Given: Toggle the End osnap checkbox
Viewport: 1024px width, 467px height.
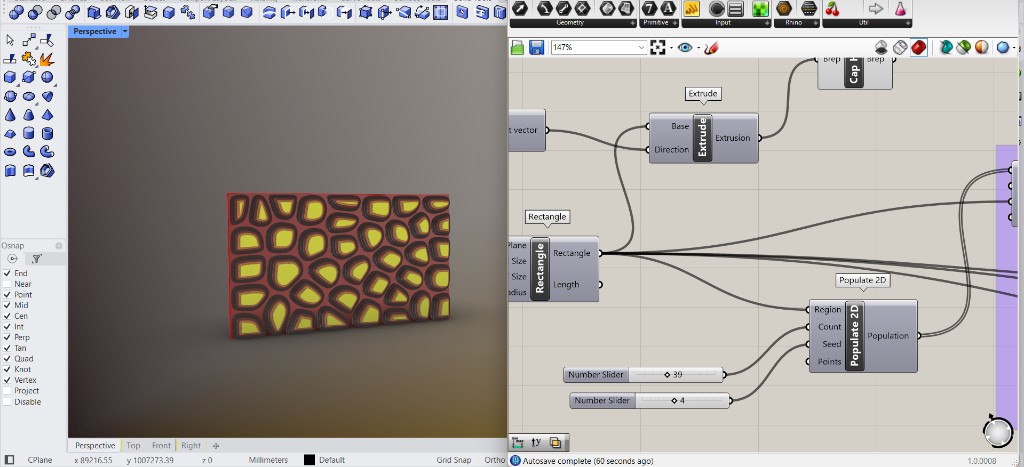Looking at the screenshot, I should tap(7, 273).
